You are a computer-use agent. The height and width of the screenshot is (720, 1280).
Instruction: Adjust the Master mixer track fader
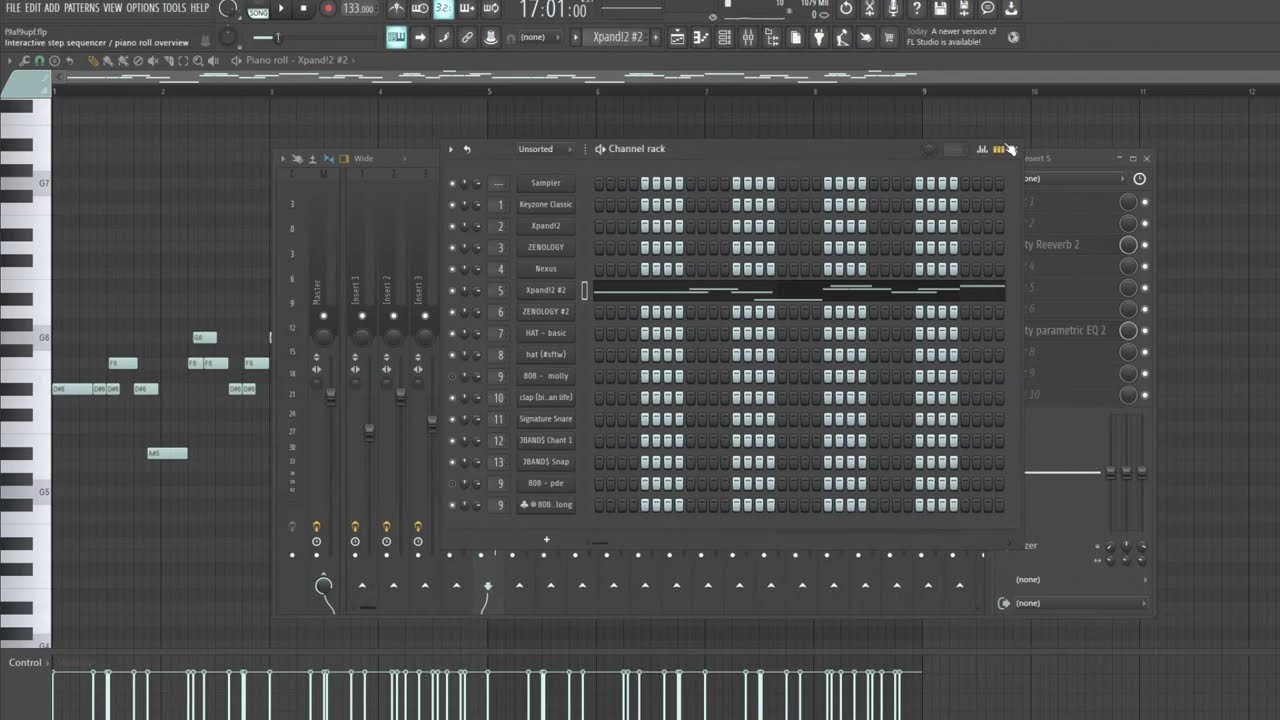click(331, 397)
